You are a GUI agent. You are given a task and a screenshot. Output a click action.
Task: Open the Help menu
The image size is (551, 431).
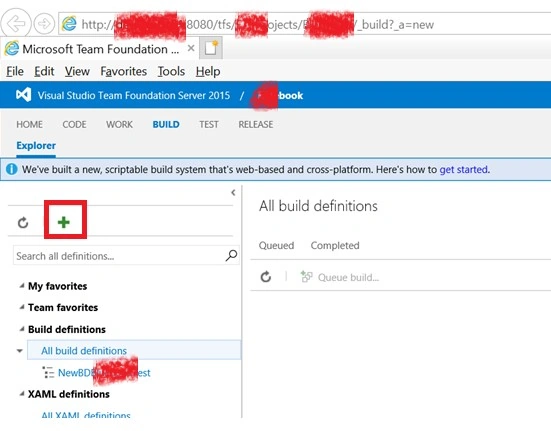coord(208,71)
